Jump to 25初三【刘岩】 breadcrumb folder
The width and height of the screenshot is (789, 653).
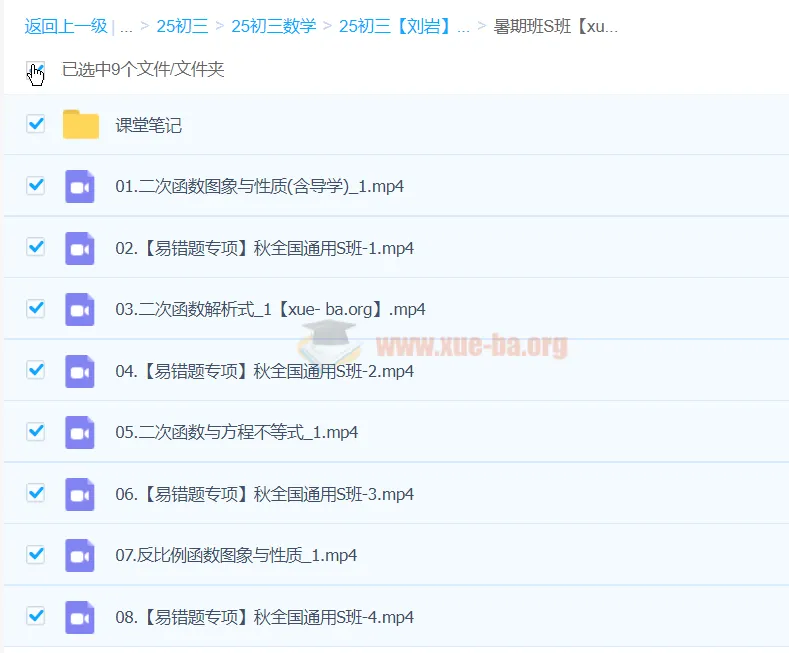(404, 27)
